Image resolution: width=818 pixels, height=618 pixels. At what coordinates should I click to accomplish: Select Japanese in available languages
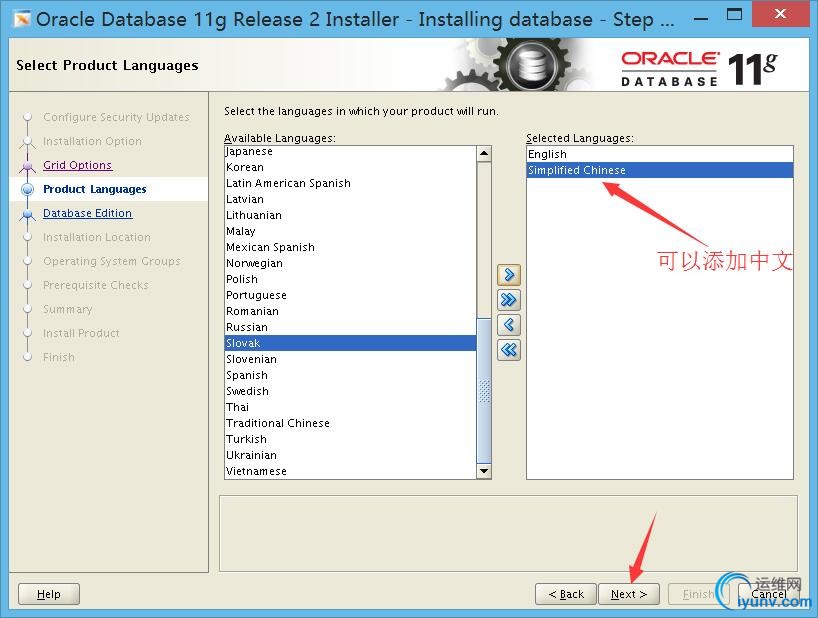(x=350, y=151)
